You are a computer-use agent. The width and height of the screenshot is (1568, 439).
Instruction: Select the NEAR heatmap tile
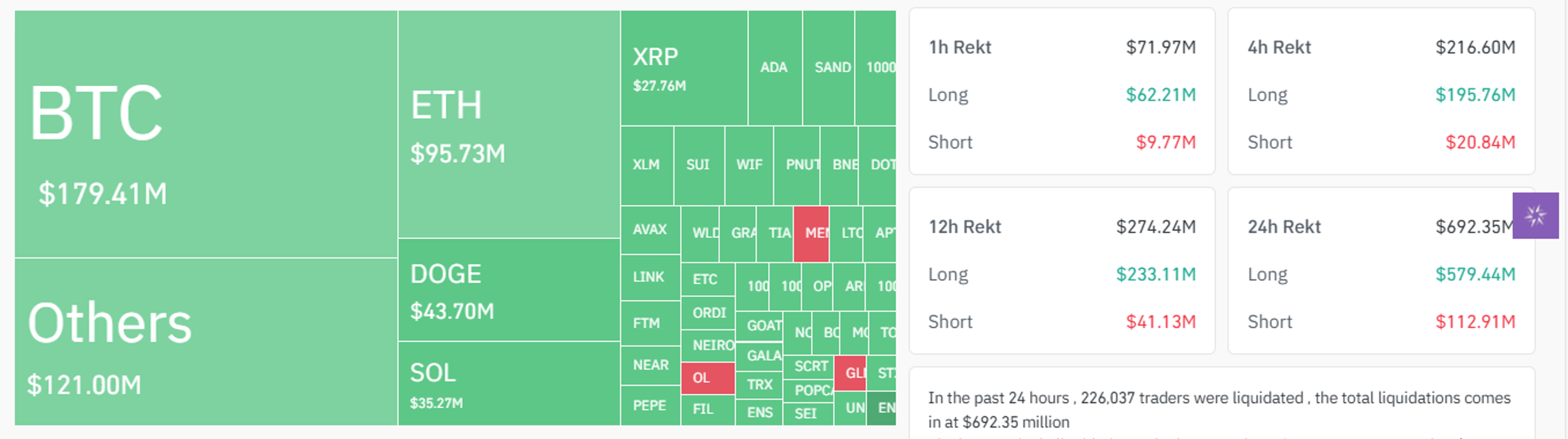[650, 366]
